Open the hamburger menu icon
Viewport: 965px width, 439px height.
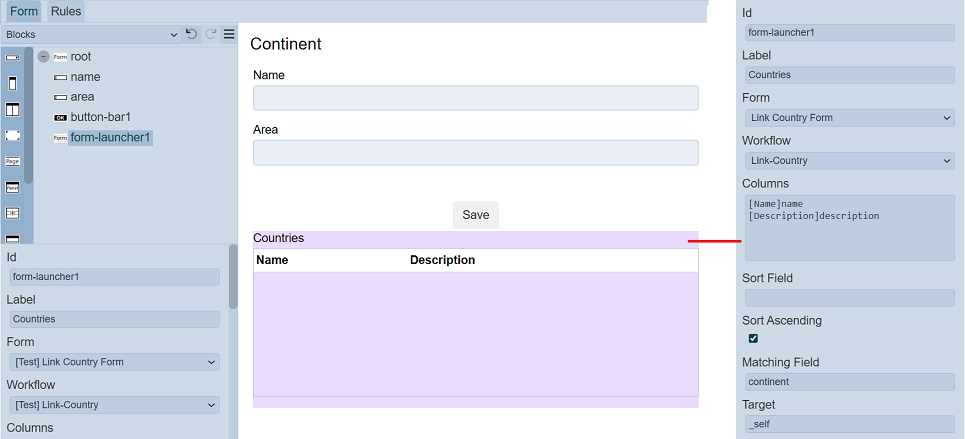(229, 35)
